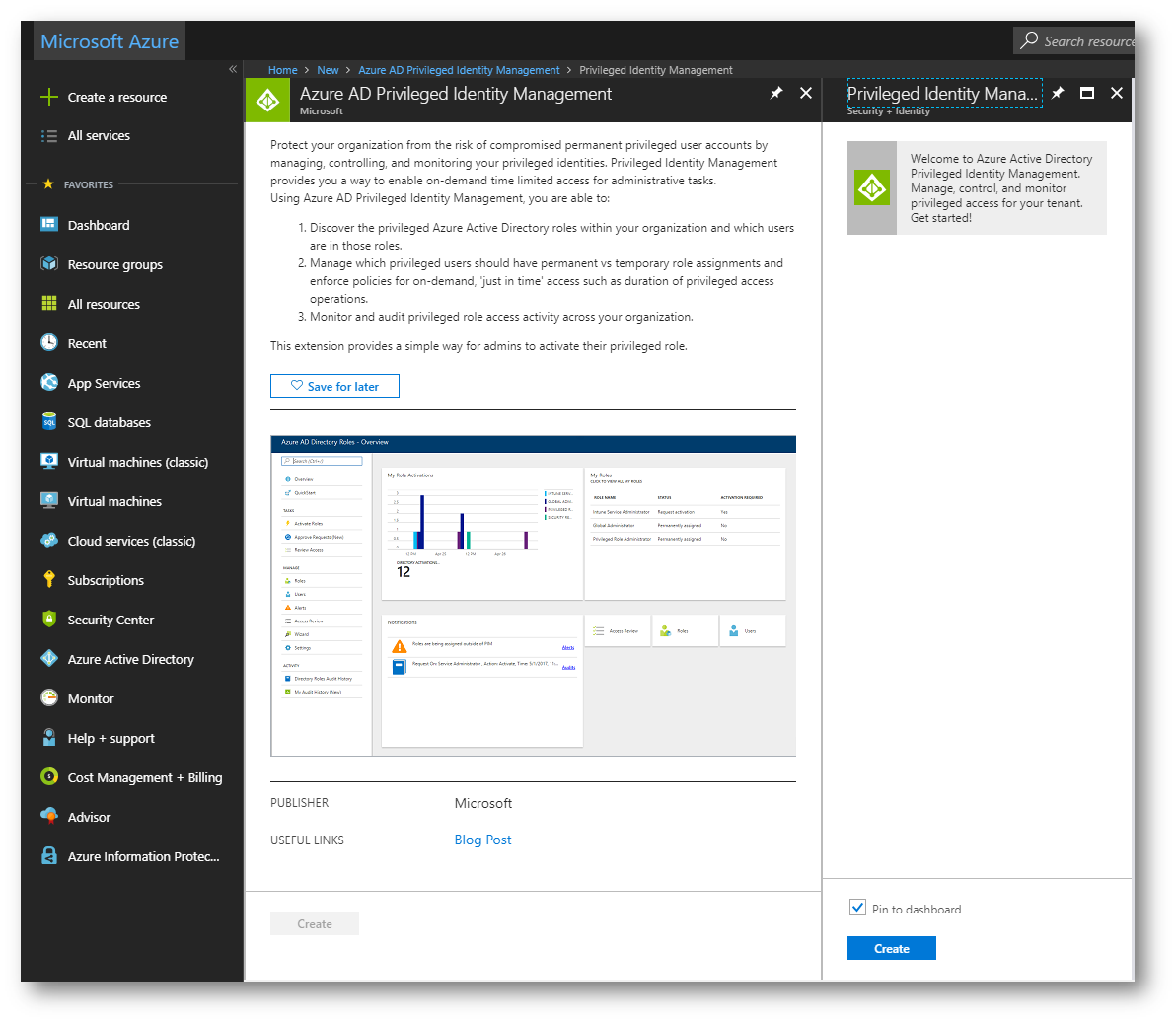Pin the Azure AD Privileged Identity Management blade
This screenshot has width=1176, height=1023.
coord(776,93)
